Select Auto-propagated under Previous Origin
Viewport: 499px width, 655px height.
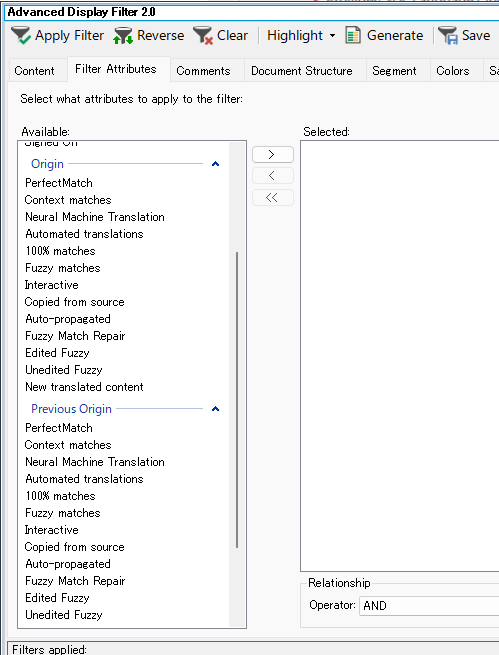pyautogui.click(x=68, y=564)
